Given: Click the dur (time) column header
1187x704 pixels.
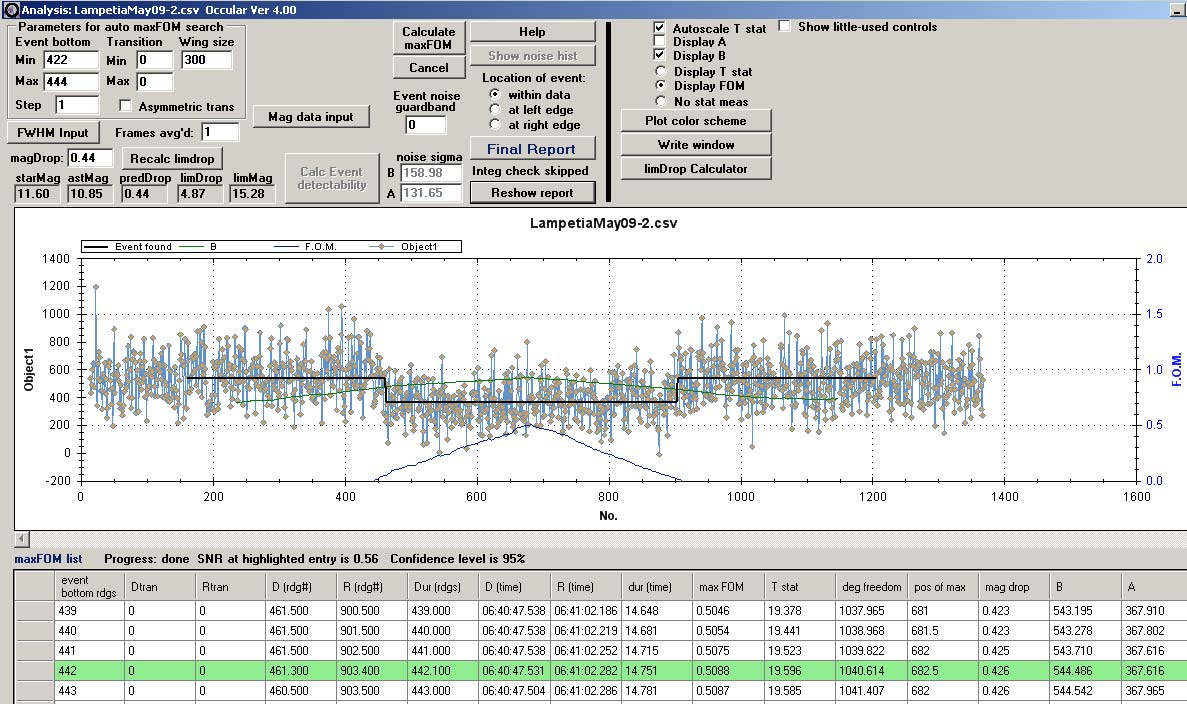Looking at the screenshot, I should pyautogui.click(x=658, y=587).
